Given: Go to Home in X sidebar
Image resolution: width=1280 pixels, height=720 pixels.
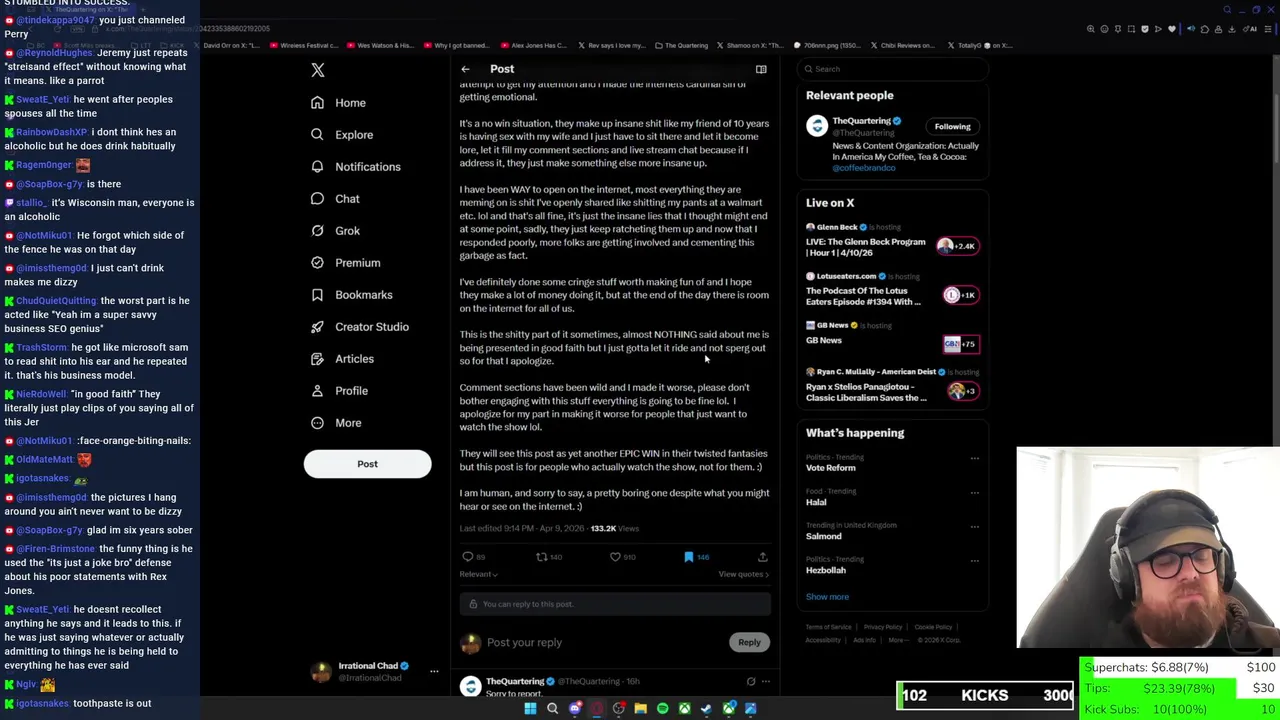Looking at the screenshot, I should click(x=338, y=103).
